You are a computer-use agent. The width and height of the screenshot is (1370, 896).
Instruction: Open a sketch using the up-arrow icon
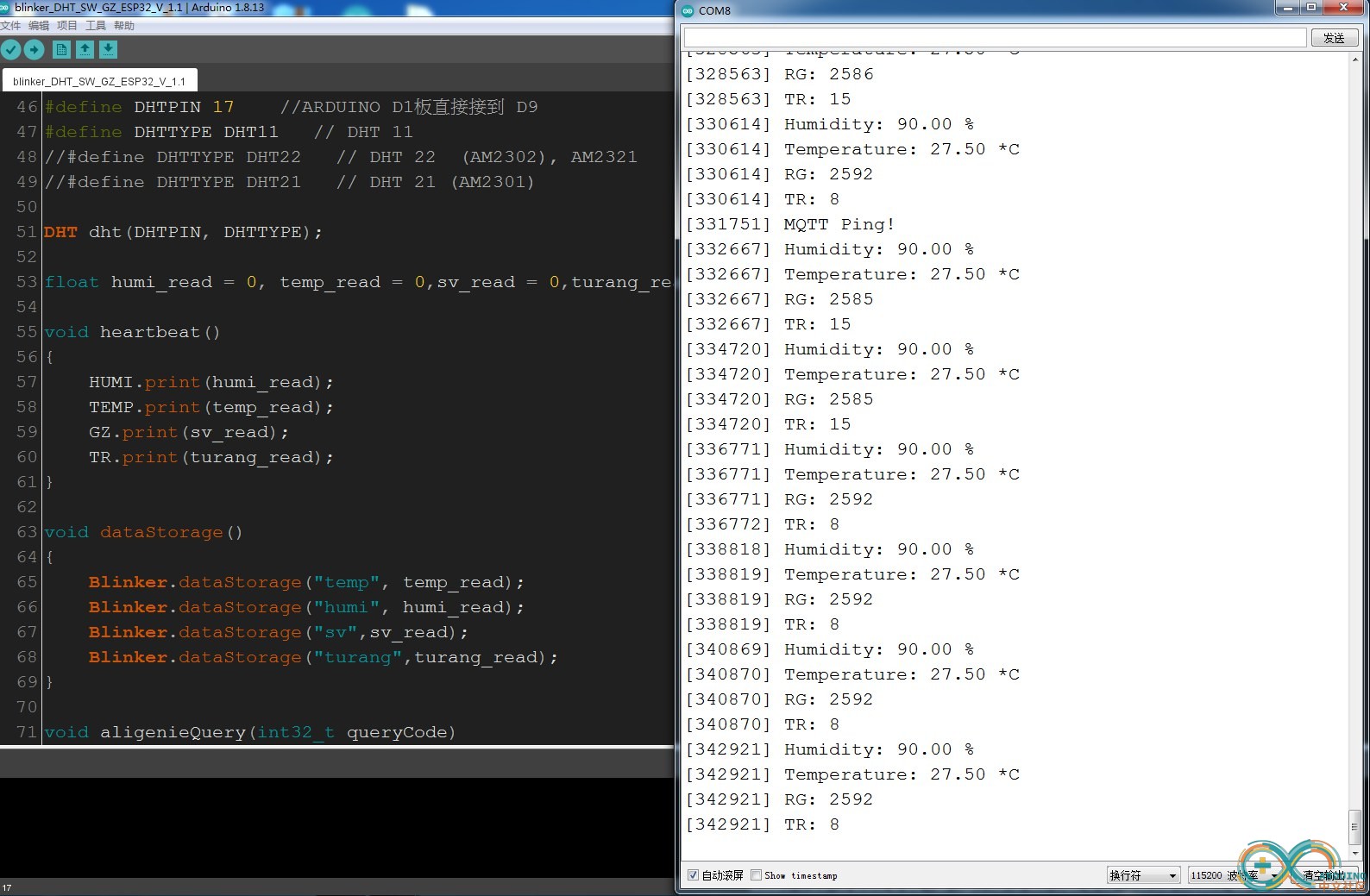pos(85,50)
